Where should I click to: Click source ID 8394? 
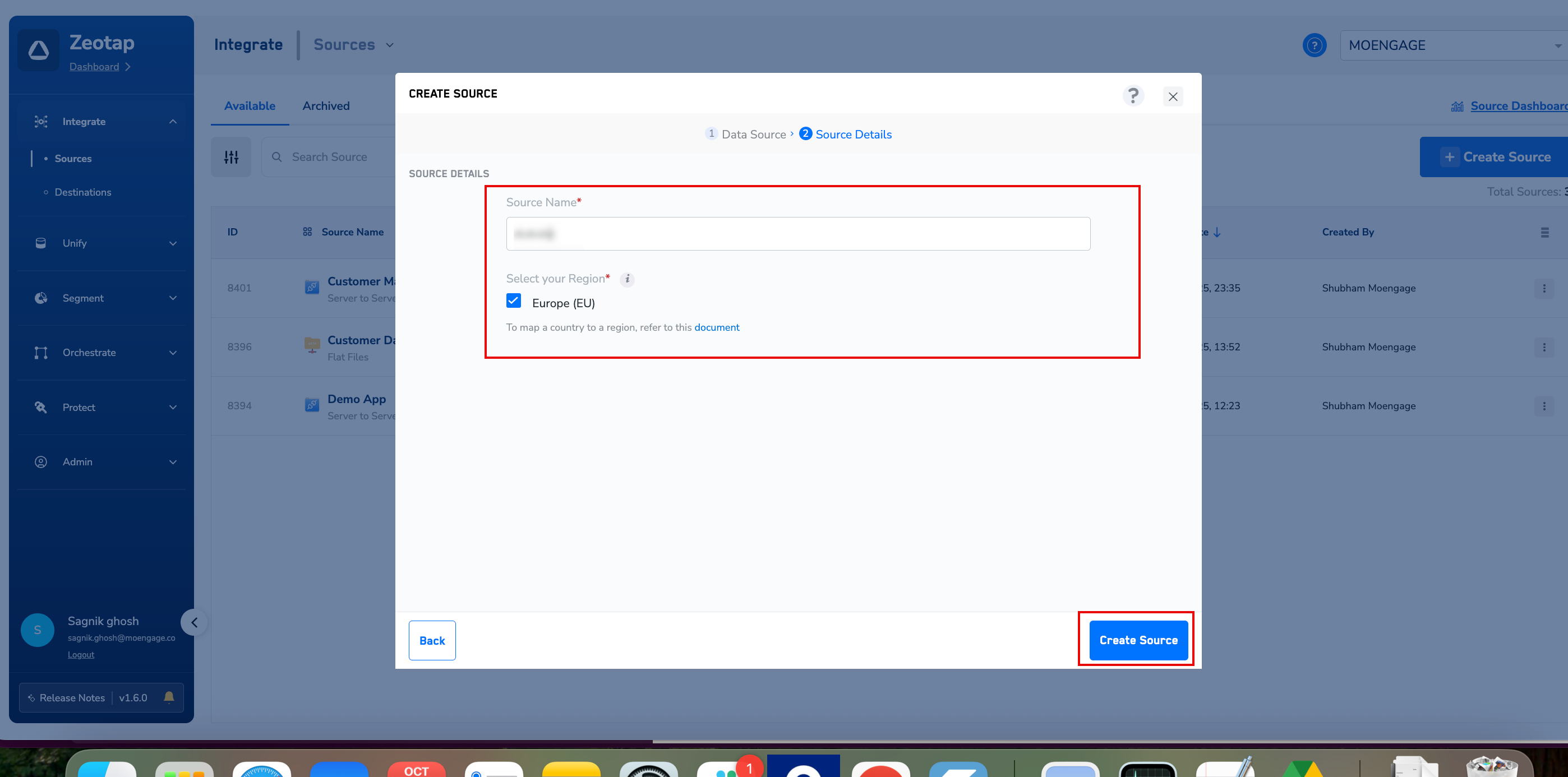pos(239,406)
